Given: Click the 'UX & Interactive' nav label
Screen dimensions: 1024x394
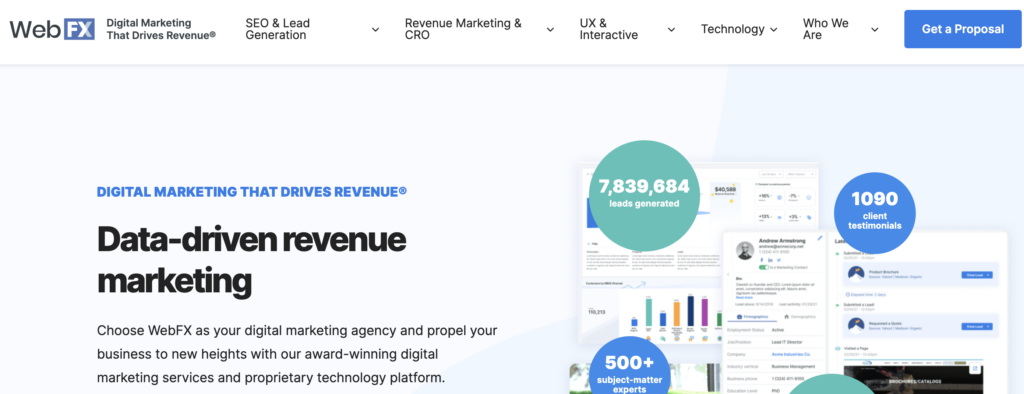Looking at the screenshot, I should pos(609,29).
